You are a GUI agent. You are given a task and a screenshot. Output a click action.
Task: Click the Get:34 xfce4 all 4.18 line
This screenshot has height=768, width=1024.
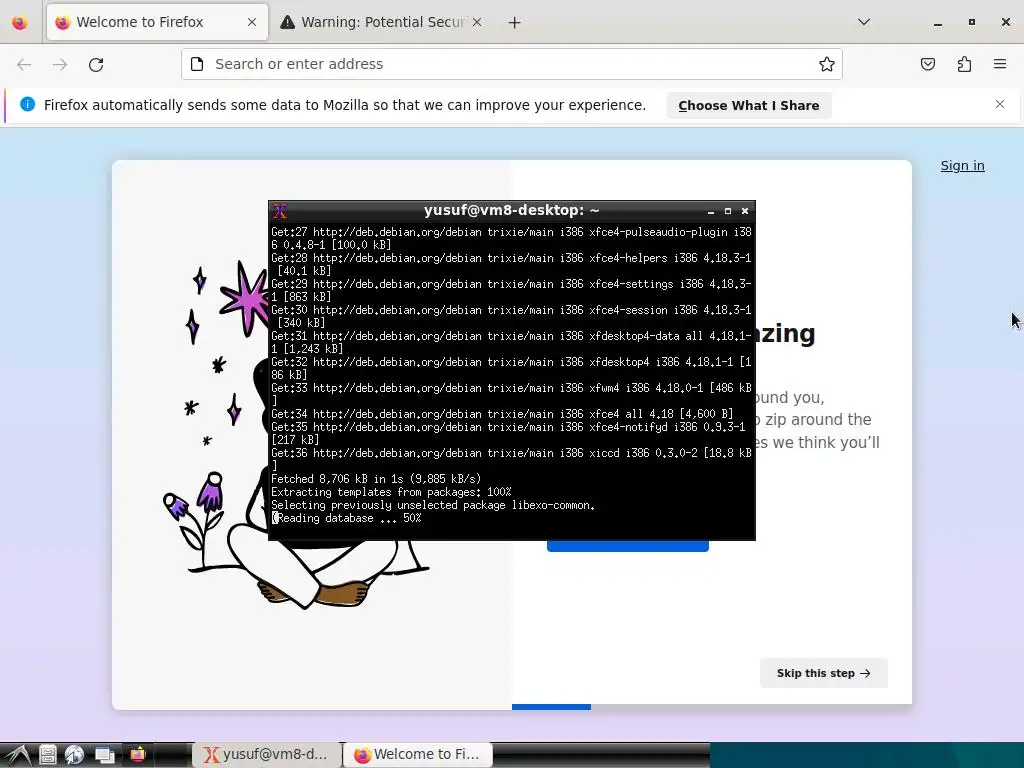pyautogui.click(x=502, y=414)
